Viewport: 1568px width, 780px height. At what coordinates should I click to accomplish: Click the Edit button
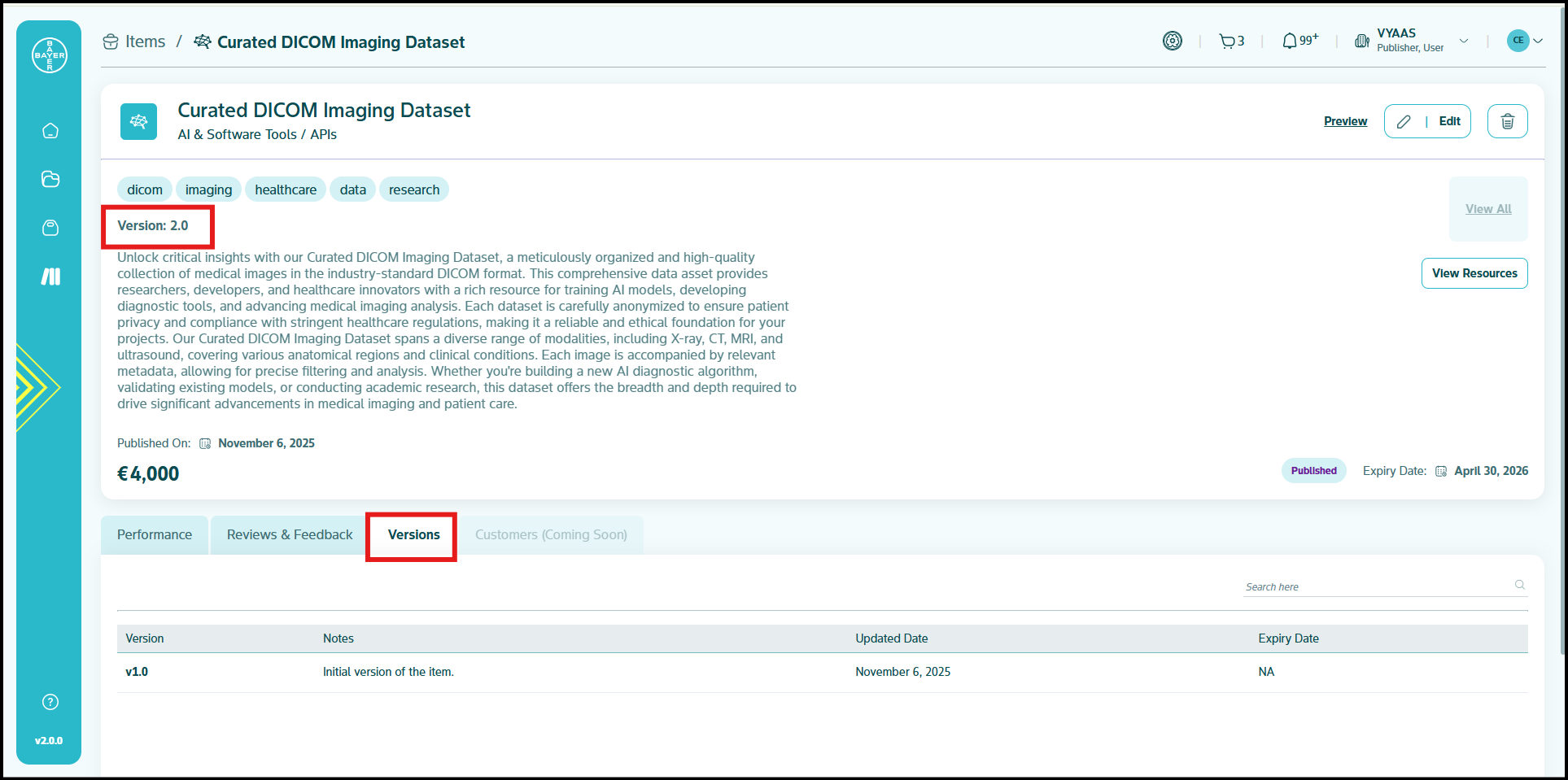(x=1427, y=121)
